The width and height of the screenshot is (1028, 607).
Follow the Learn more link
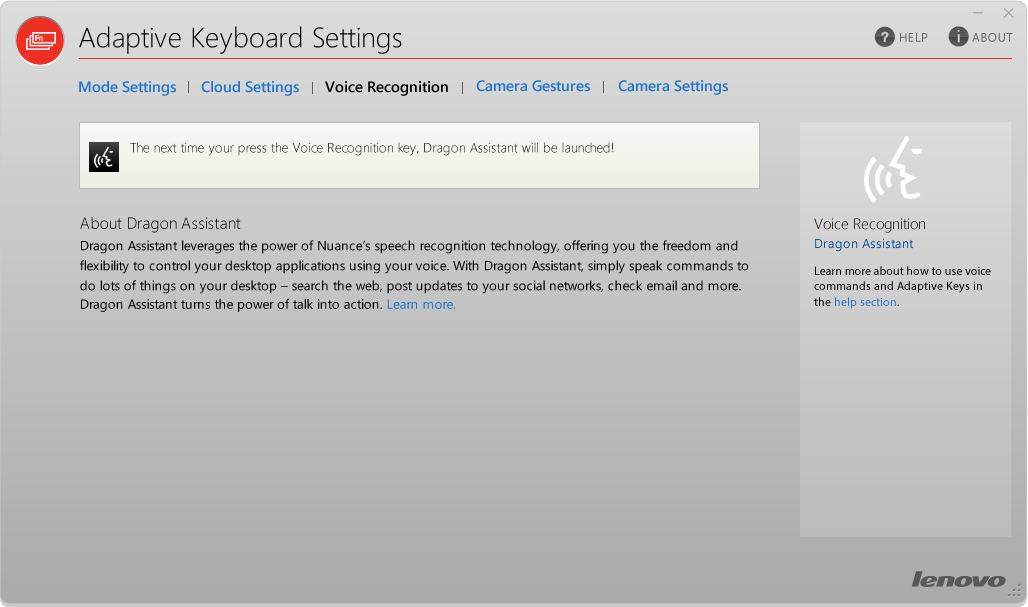point(421,305)
